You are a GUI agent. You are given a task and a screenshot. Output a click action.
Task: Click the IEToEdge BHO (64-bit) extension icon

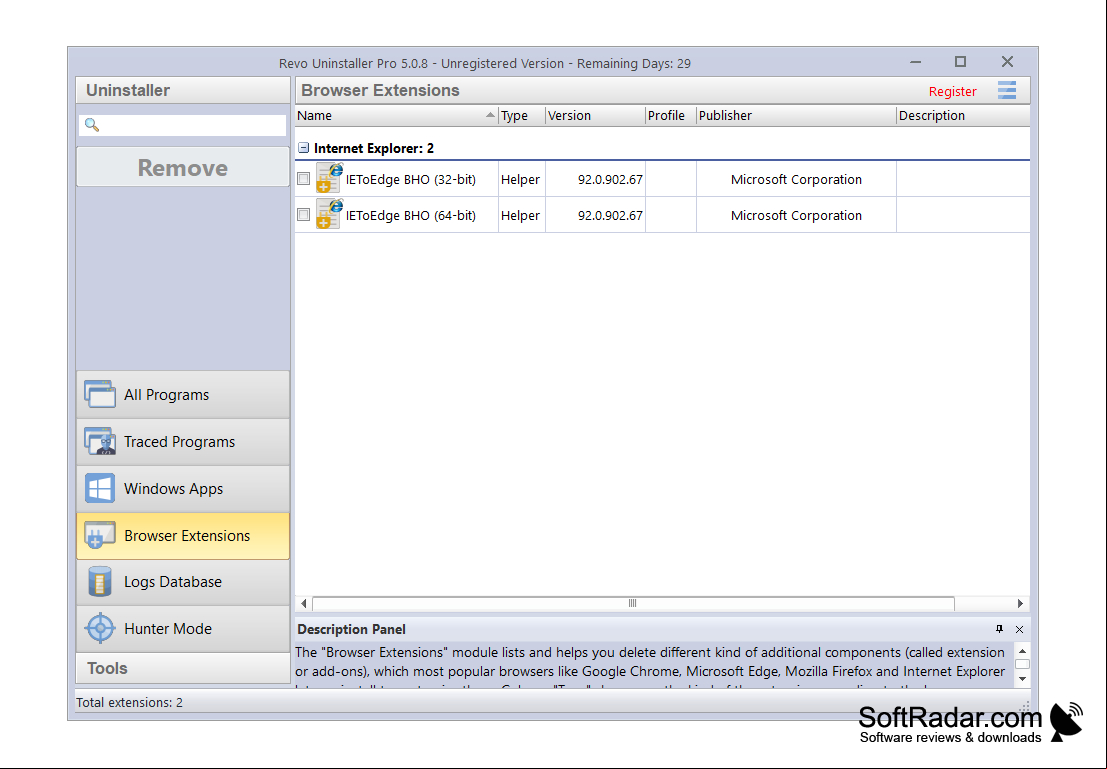[x=329, y=214]
